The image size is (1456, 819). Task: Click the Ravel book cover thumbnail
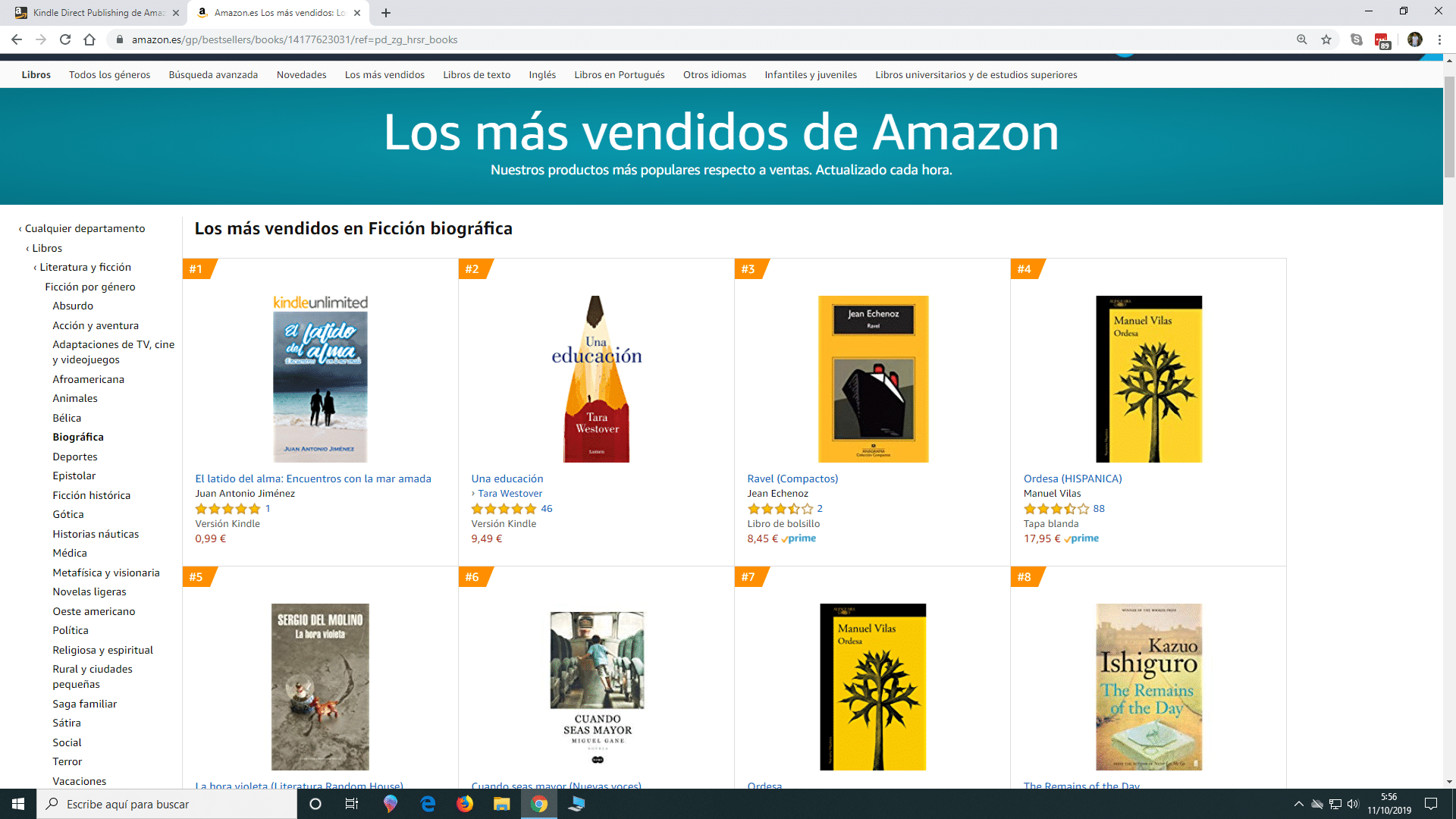tap(873, 379)
